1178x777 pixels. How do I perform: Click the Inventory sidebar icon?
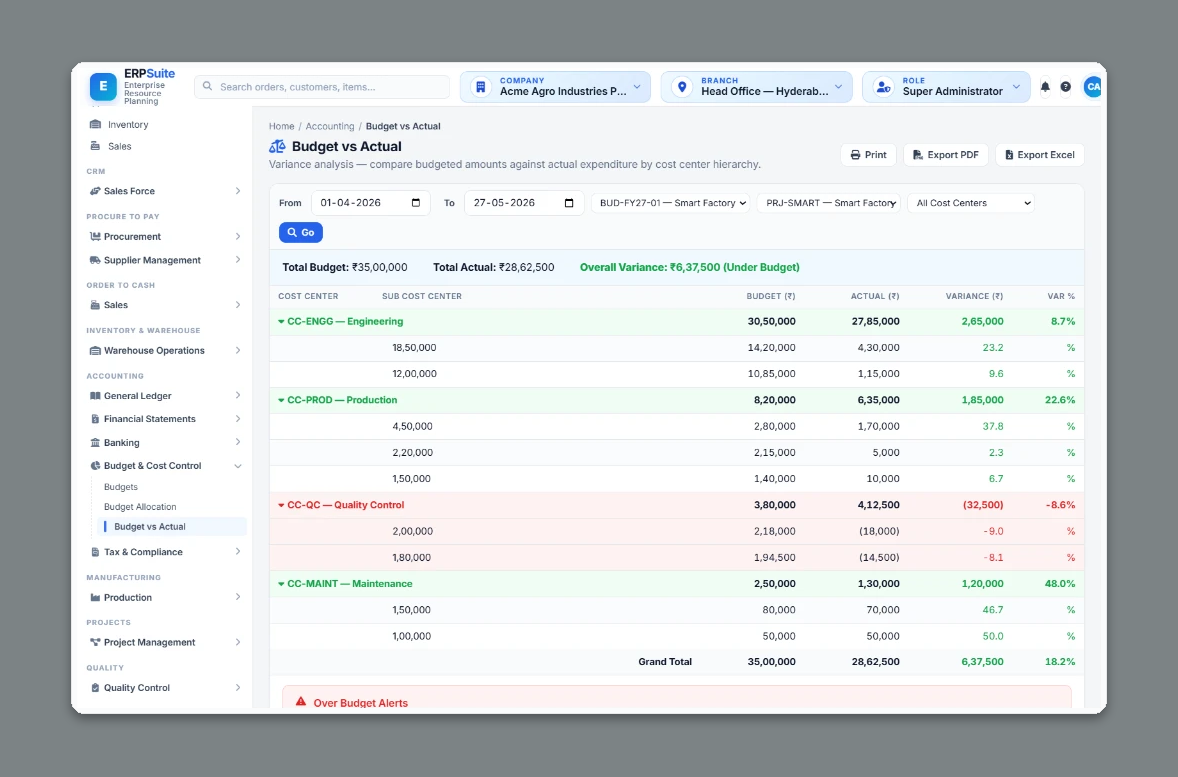(x=95, y=125)
